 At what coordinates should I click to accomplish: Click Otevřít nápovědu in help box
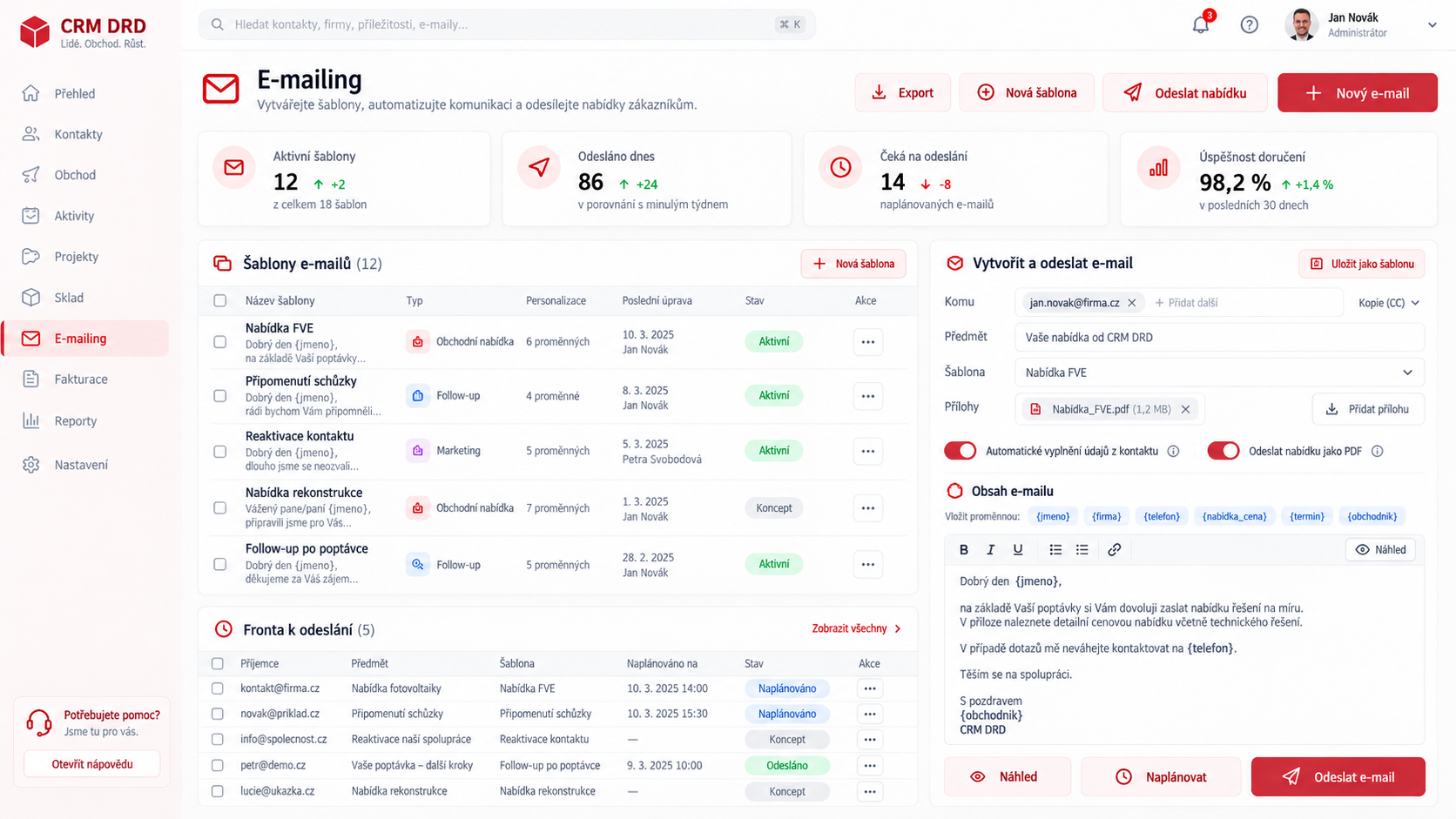point(92,764)
